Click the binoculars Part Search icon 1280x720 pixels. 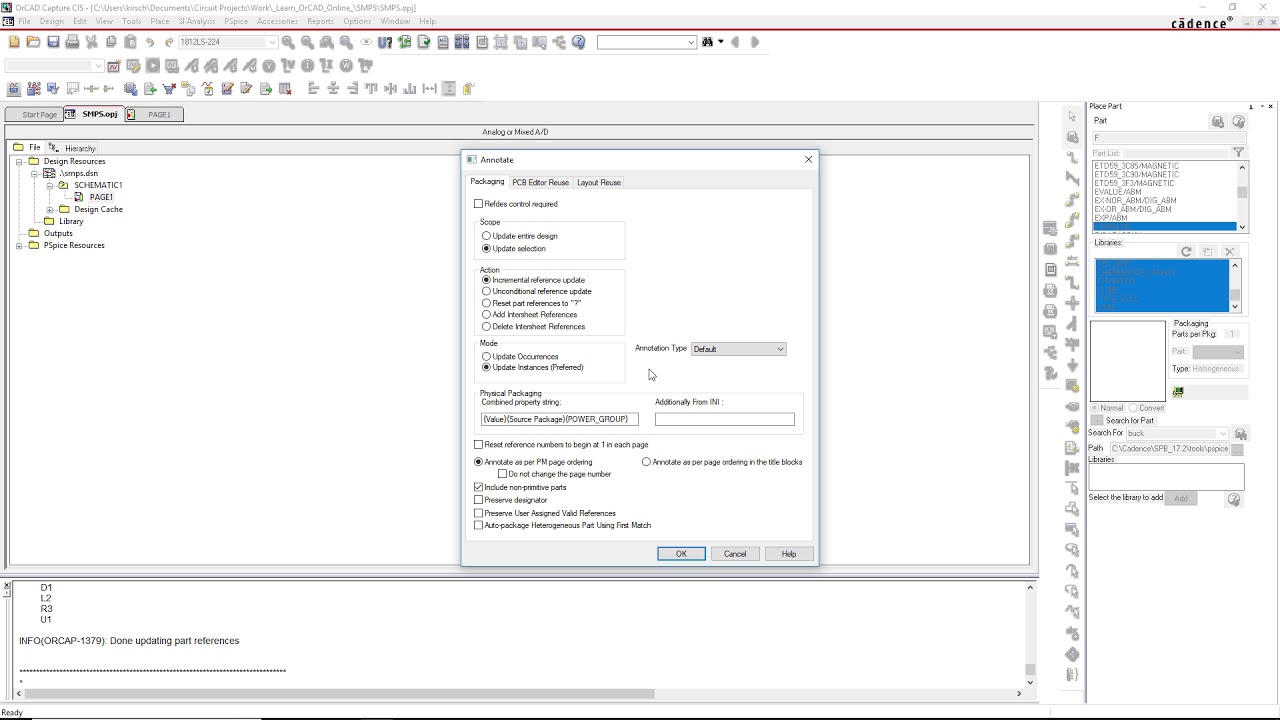click(1241, 434)
